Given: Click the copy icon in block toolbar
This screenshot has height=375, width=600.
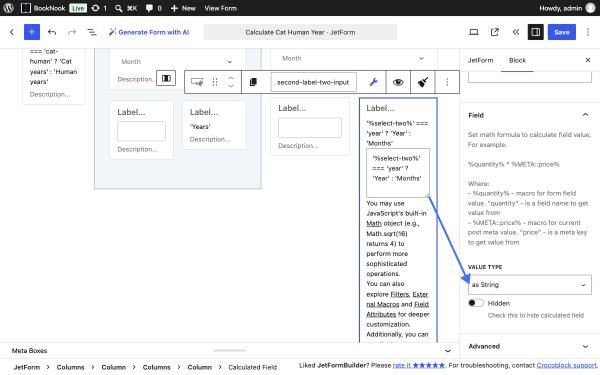Looking at the screenshot, I should 253,82.
